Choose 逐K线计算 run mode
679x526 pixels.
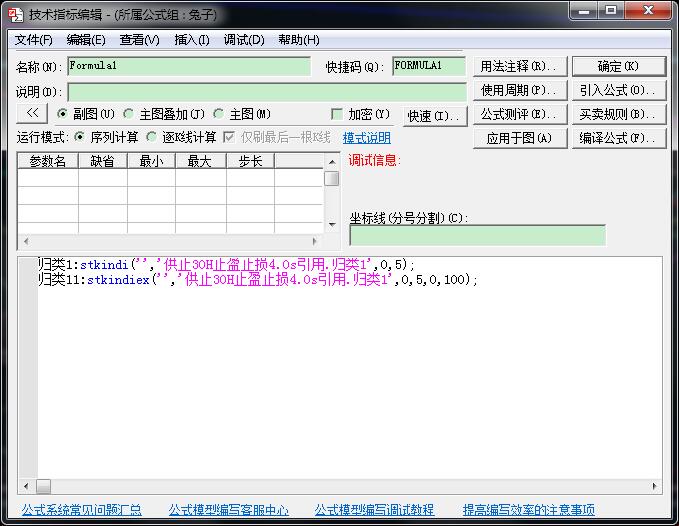click(x=152, y=137)
